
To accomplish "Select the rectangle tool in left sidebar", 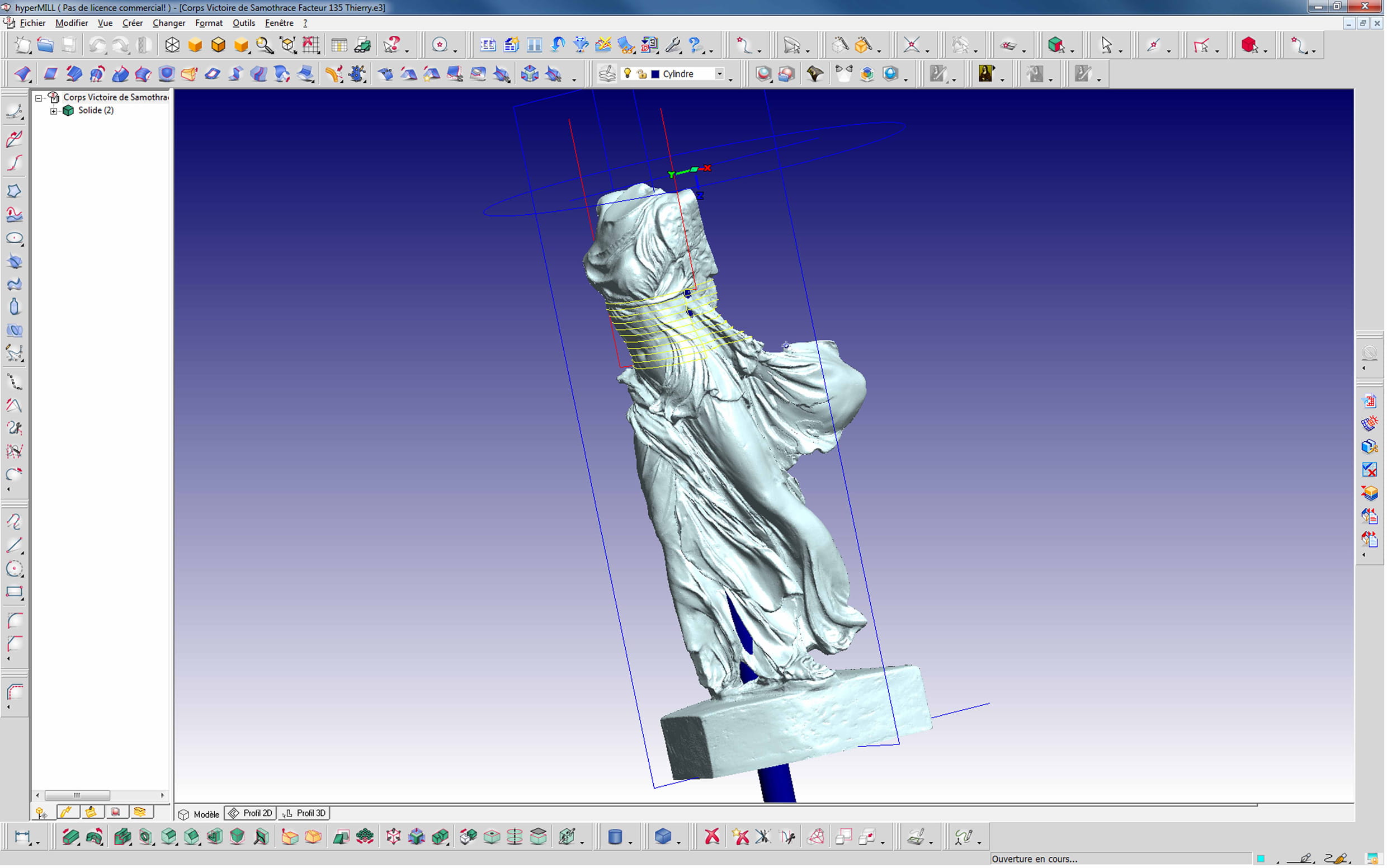I will point(15,592).
